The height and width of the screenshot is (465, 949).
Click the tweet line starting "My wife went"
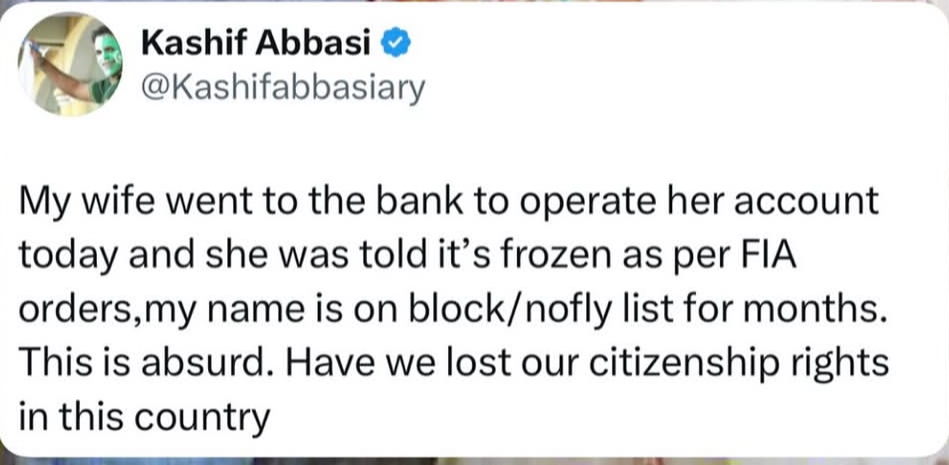tap(447, 204)
